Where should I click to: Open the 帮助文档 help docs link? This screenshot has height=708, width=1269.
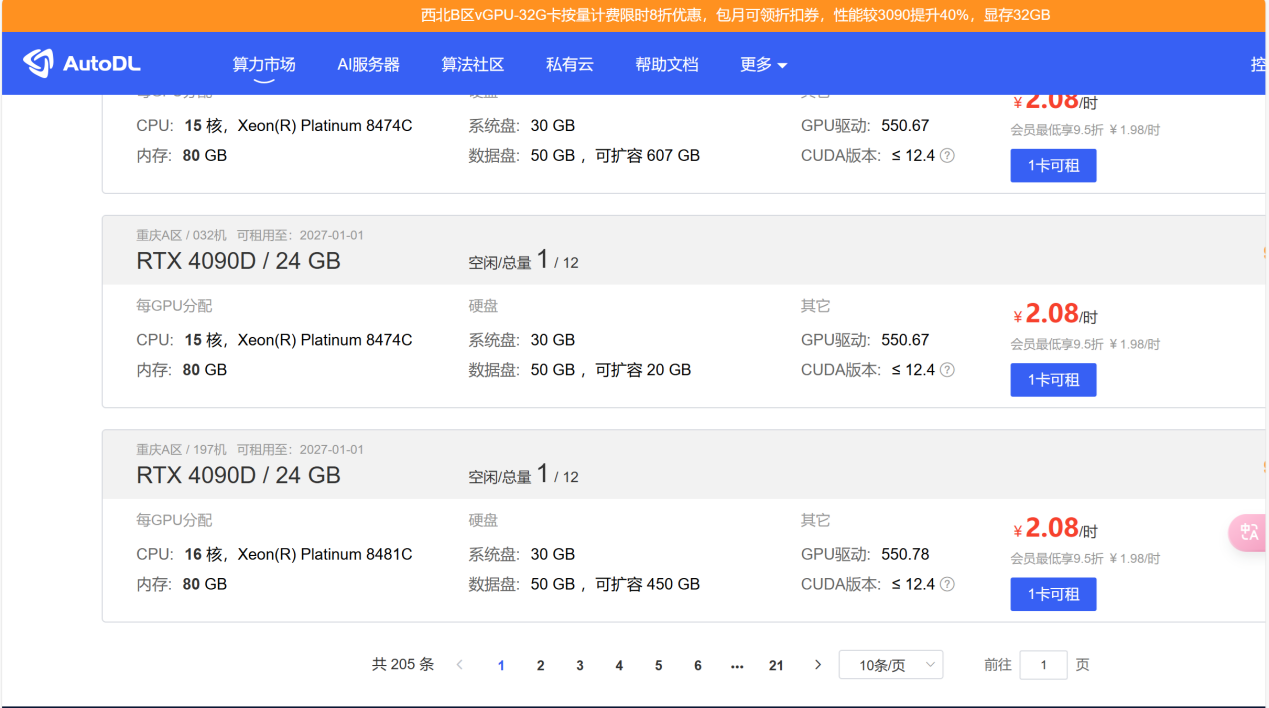point(666,65)
